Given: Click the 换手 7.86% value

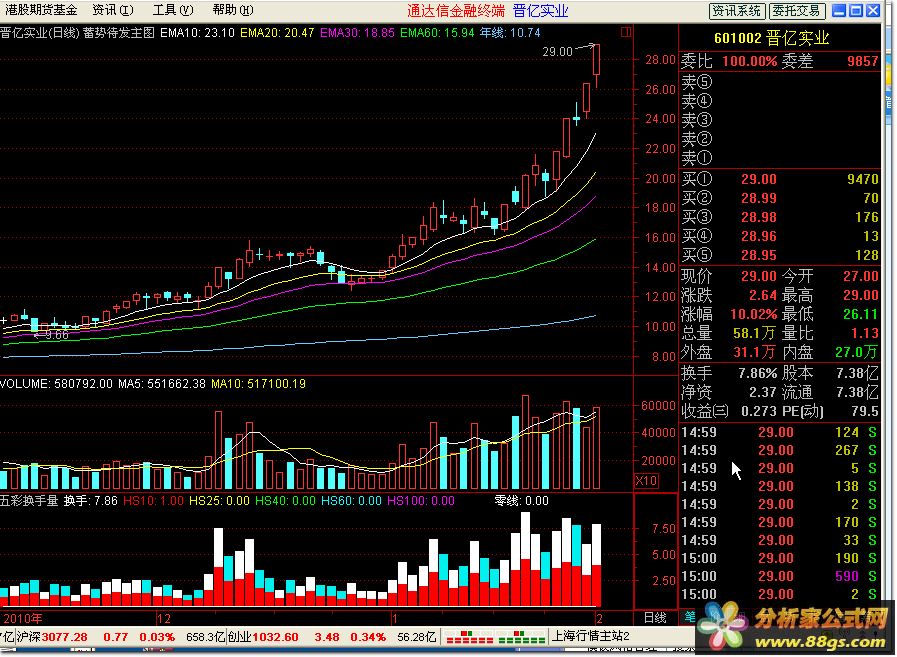Looking at the screenshot, I should click(757, 374).
